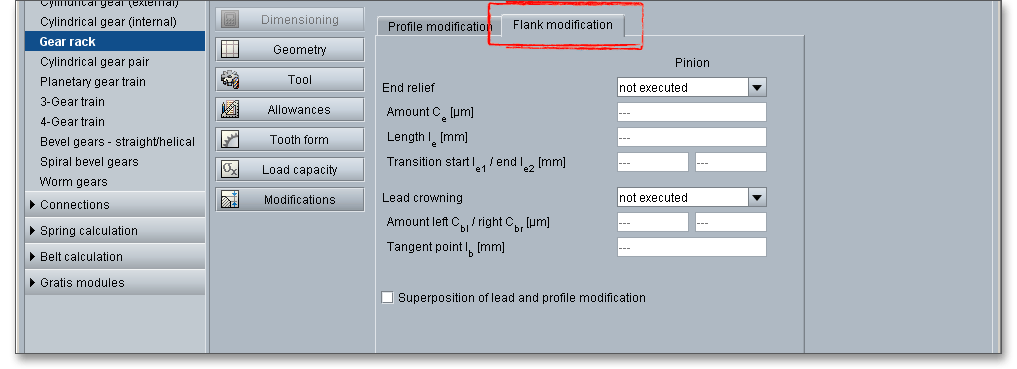Select Planetary gear train in the list
This screenshot has width=1017, height=369.
coord(93,82)
